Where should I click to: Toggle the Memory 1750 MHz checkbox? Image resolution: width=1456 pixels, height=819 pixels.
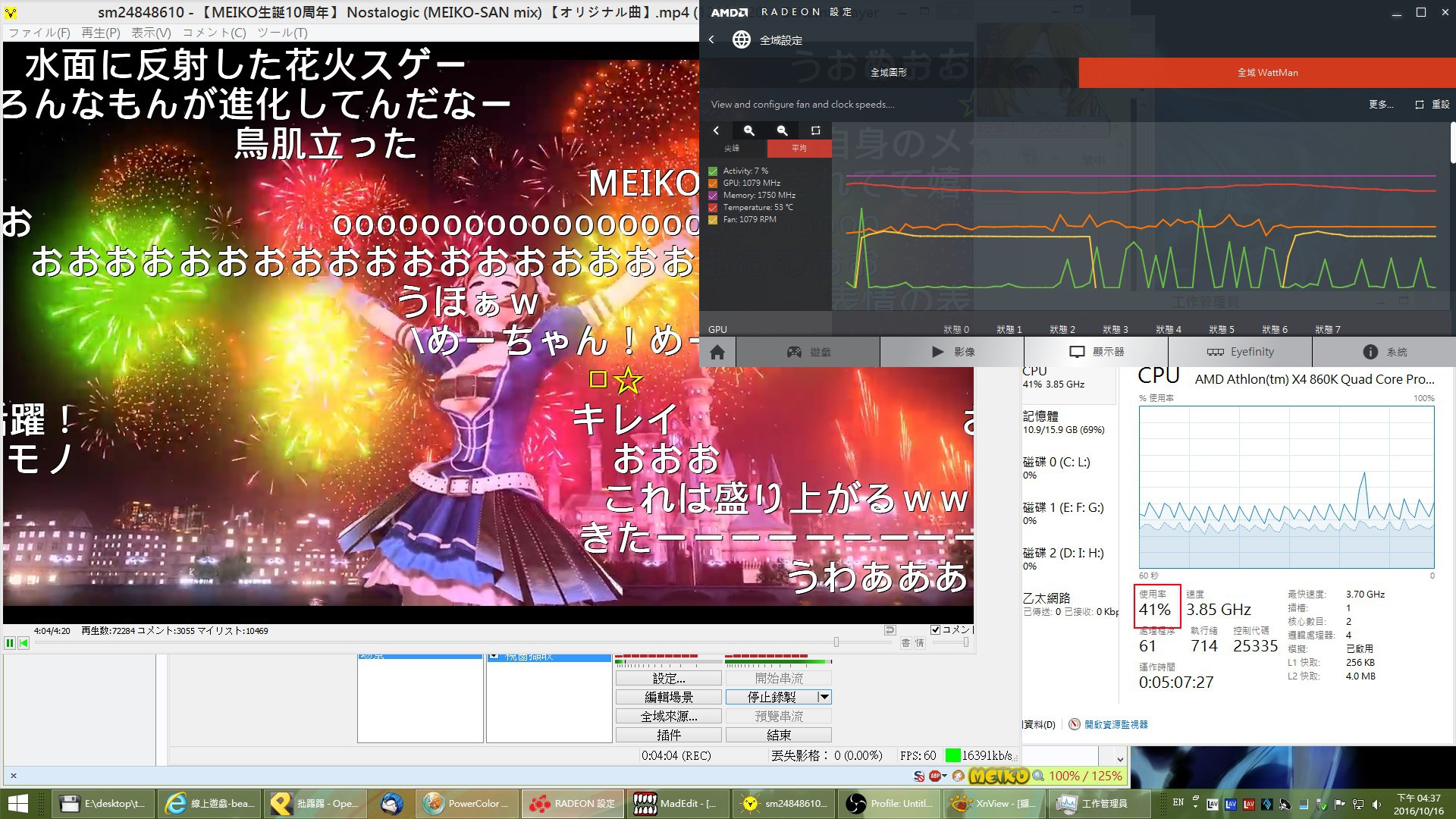click(713, 195)
